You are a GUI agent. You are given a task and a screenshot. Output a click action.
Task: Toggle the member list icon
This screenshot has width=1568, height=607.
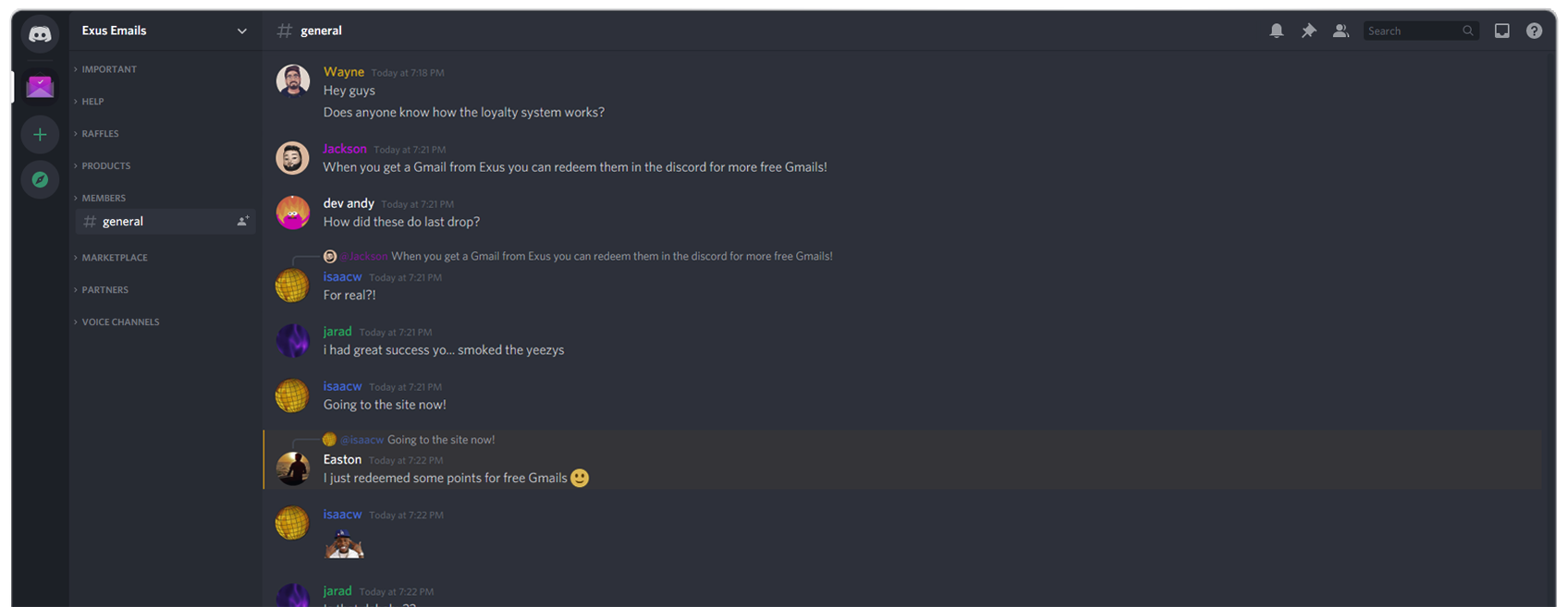1341,30
